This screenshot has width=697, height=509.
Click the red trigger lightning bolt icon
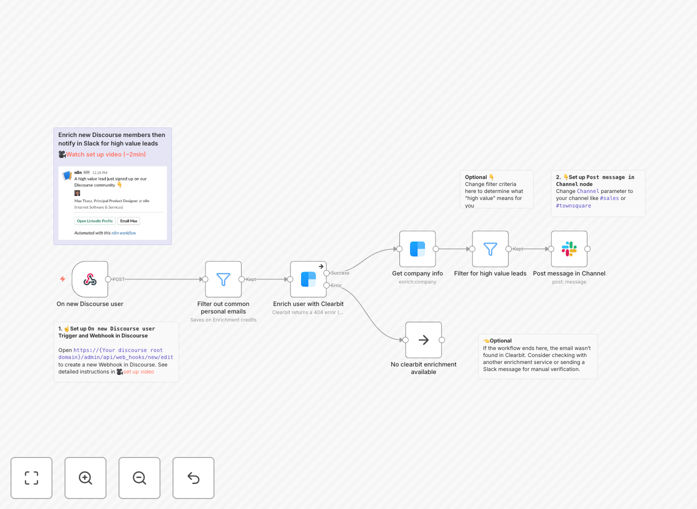[x=63, y=279]
